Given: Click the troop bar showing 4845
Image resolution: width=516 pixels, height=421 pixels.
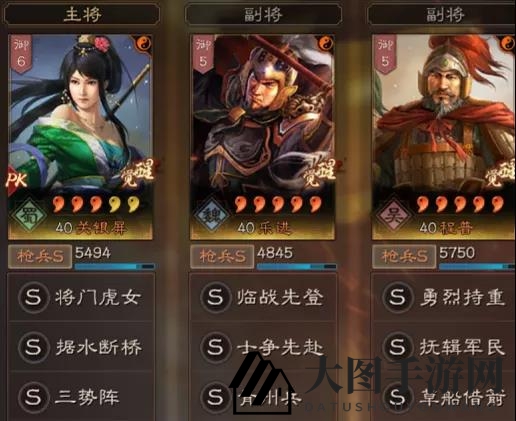Looking at the screenshot, I should click(x=297, y=266).
